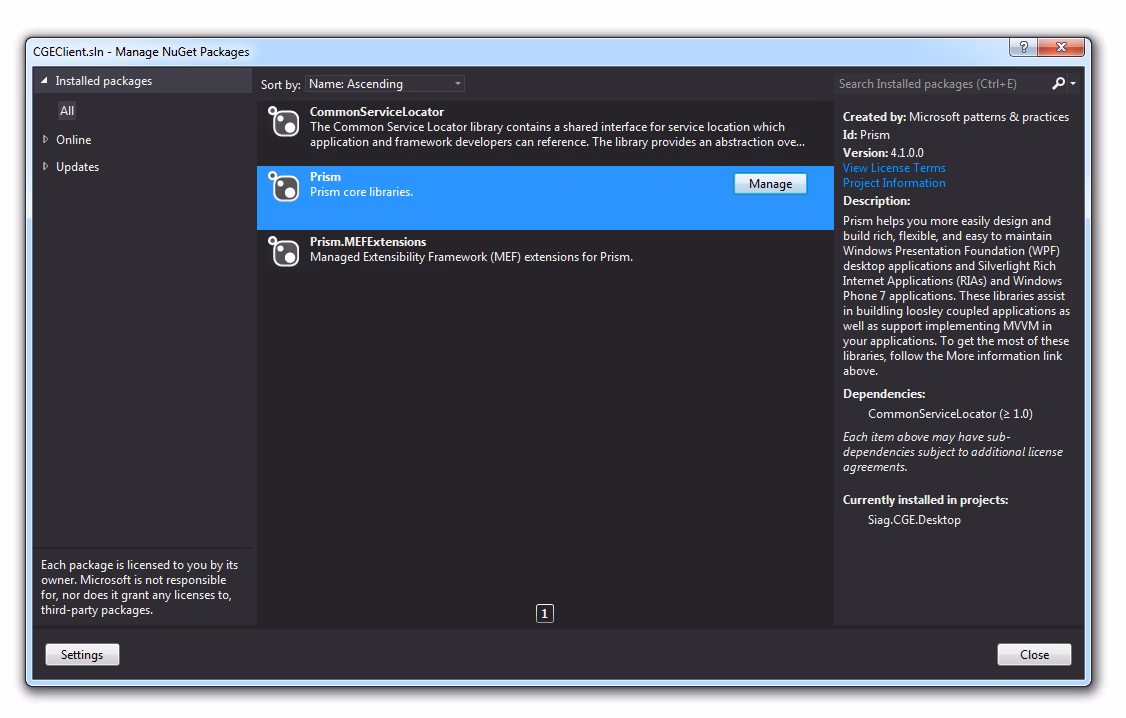Close the Manage NuGet Packages window

1061,48
